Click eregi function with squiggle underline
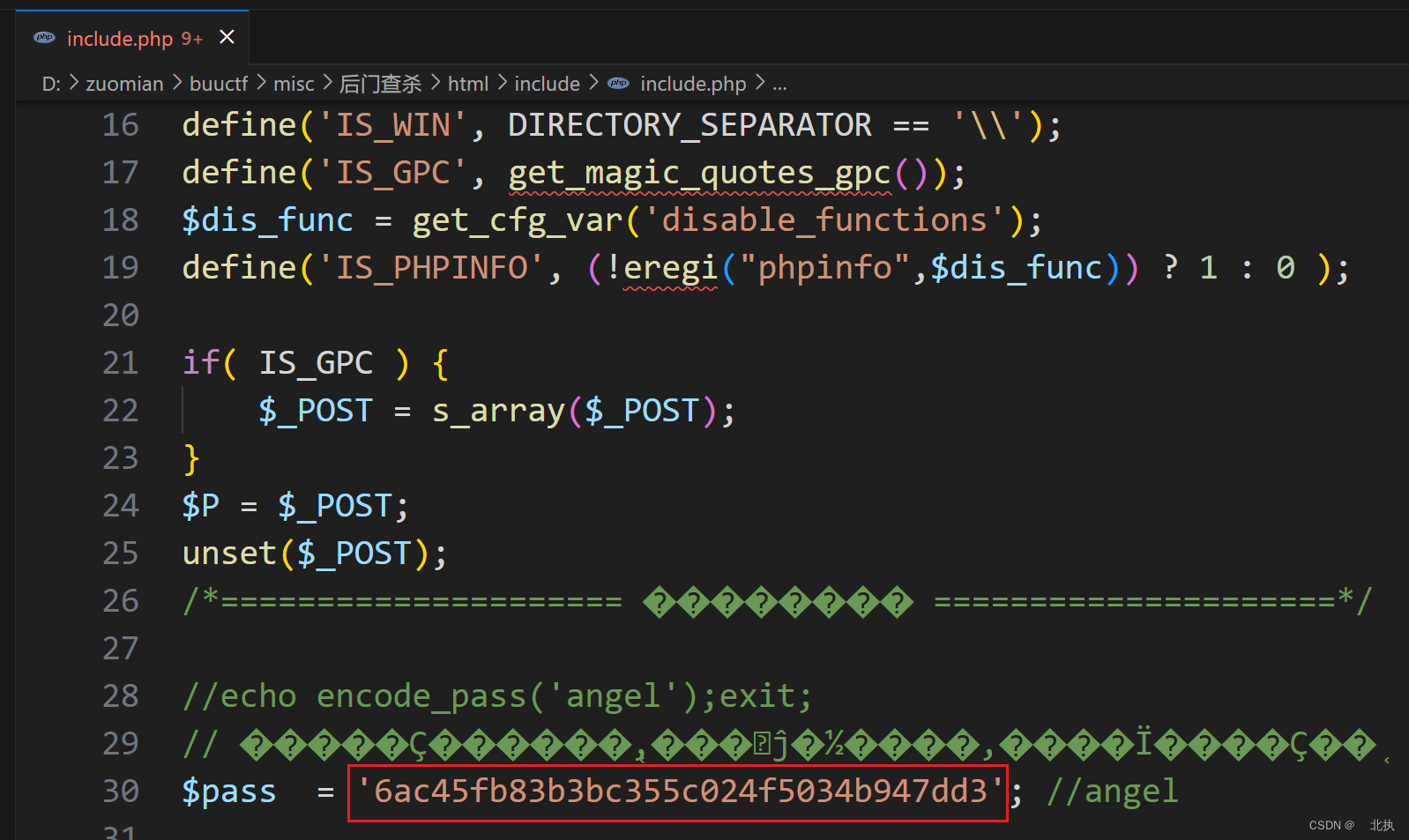This screenshot has height=840, width=1409. (670, 269)
